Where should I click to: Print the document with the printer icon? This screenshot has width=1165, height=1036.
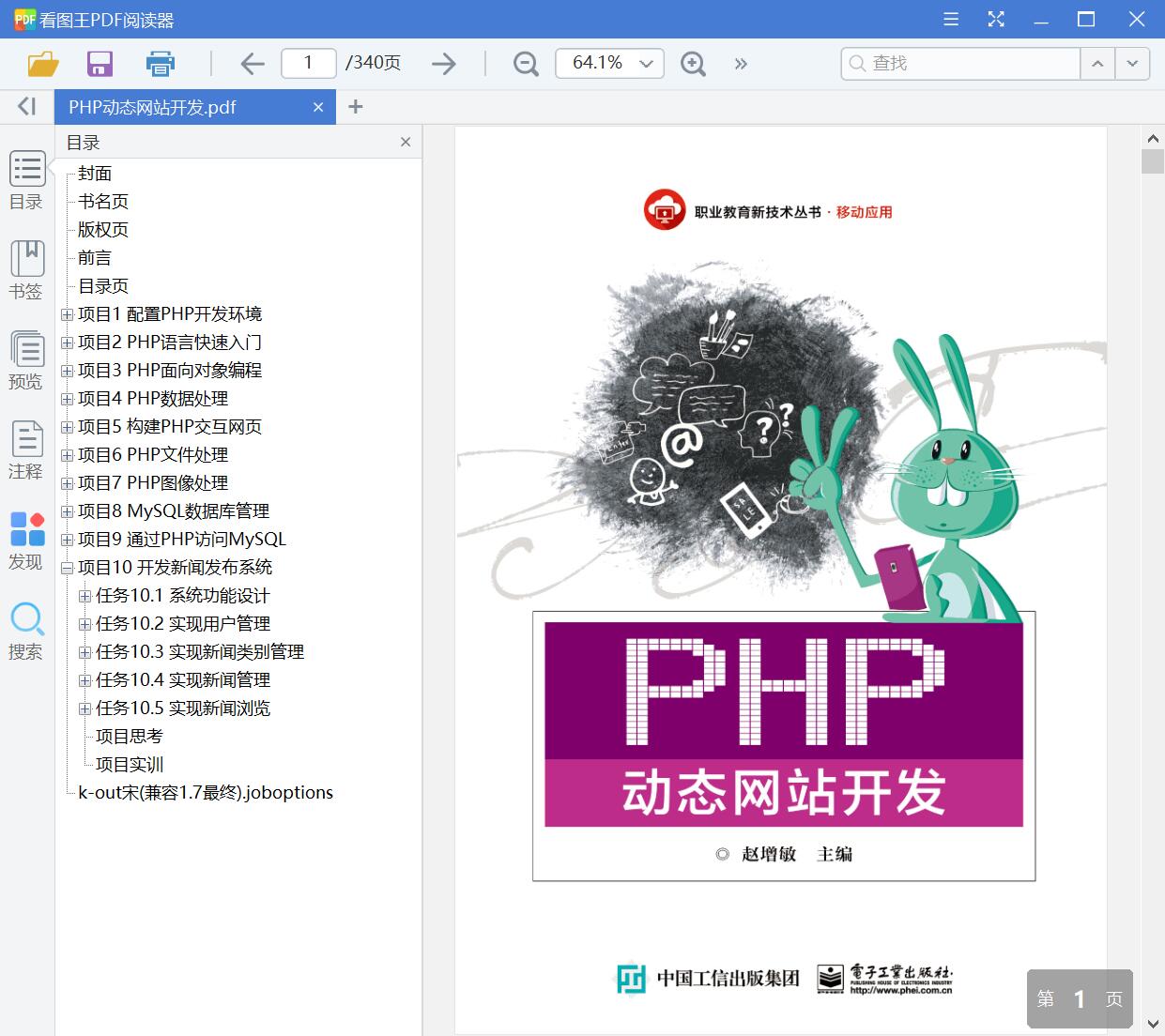click(x=161, y=64)
